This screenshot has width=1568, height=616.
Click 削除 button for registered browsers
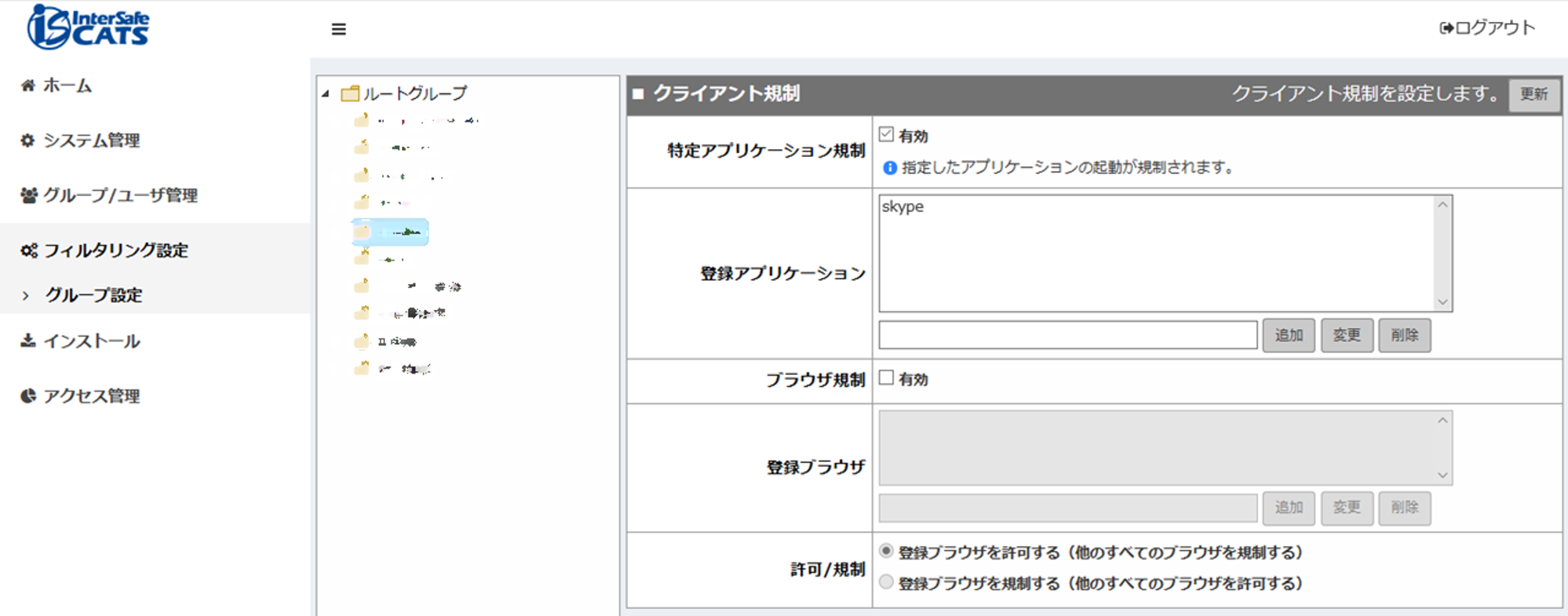1405,508
